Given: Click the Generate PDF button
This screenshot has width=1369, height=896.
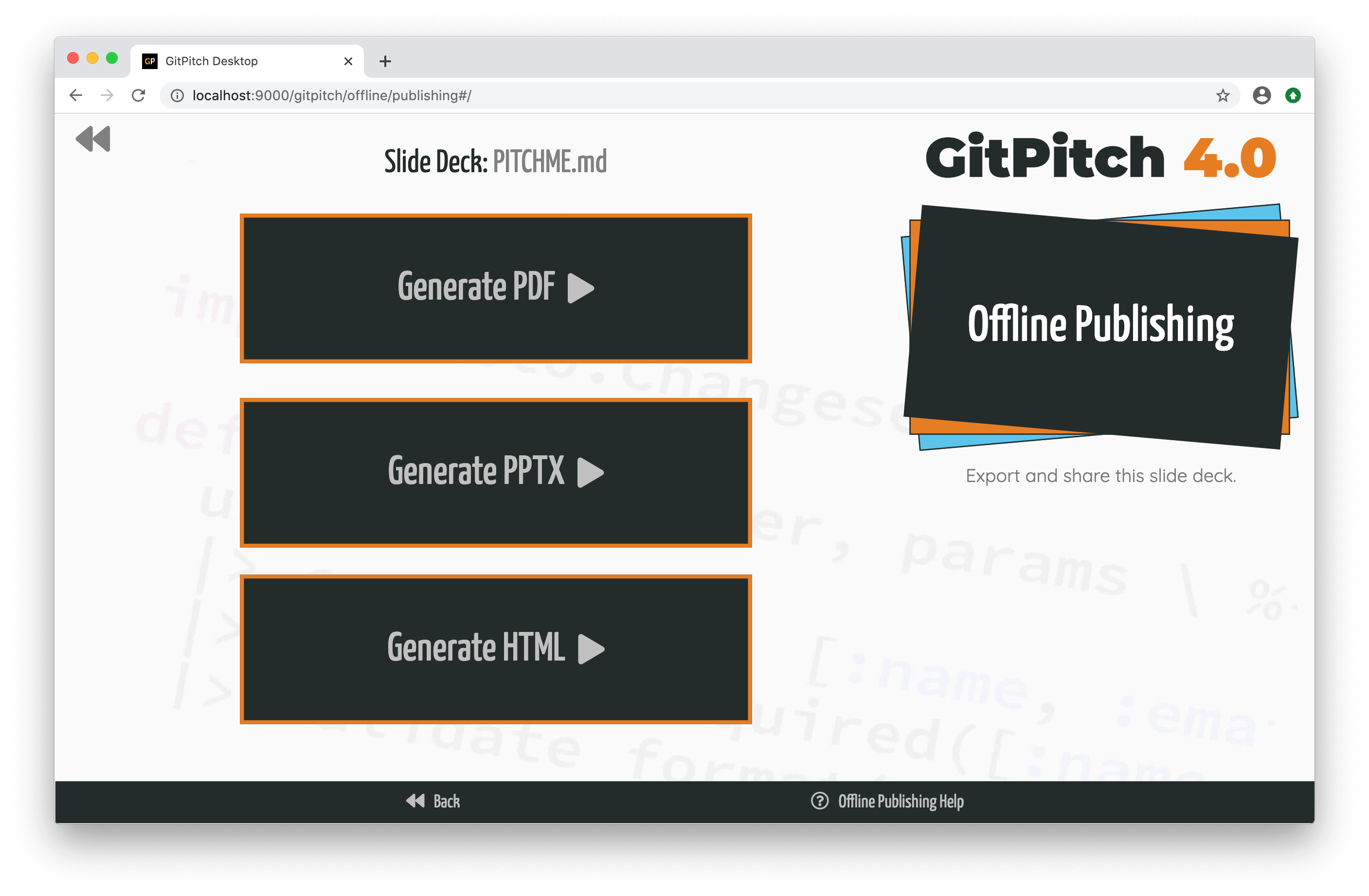Looking at the screenshot, I should click(x=497, y=288).
